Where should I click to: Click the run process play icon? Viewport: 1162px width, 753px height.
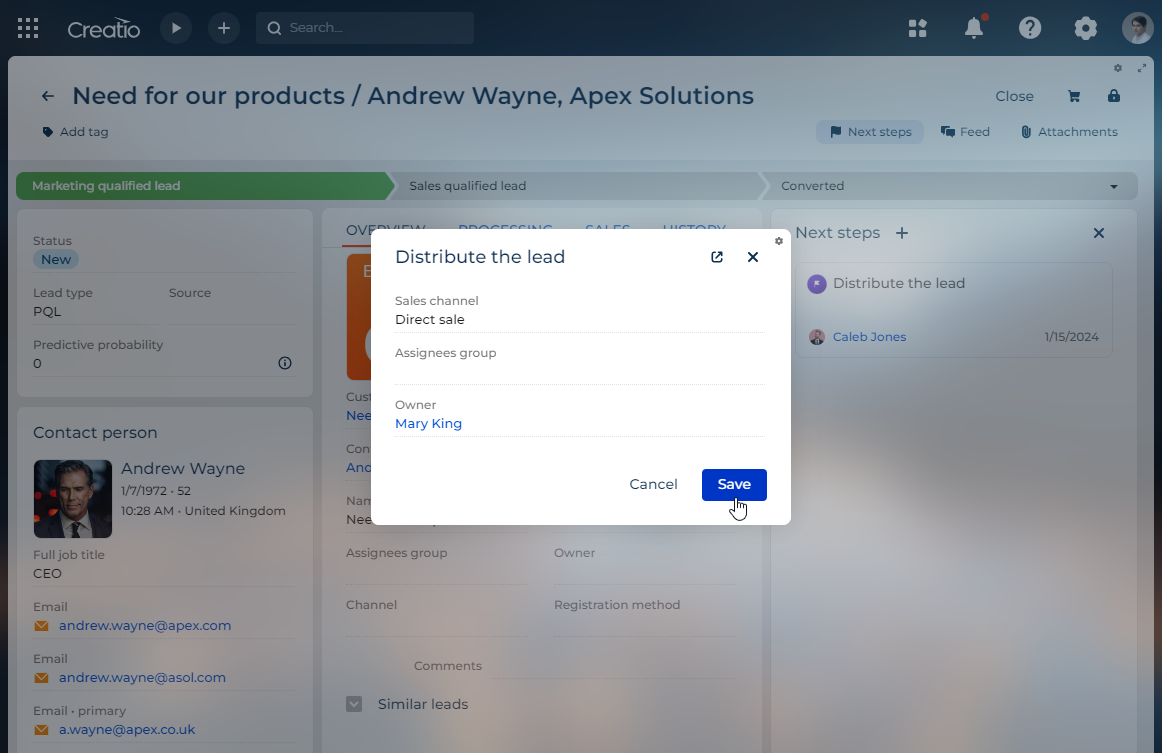pyautogui.click(x=176, y=28)
